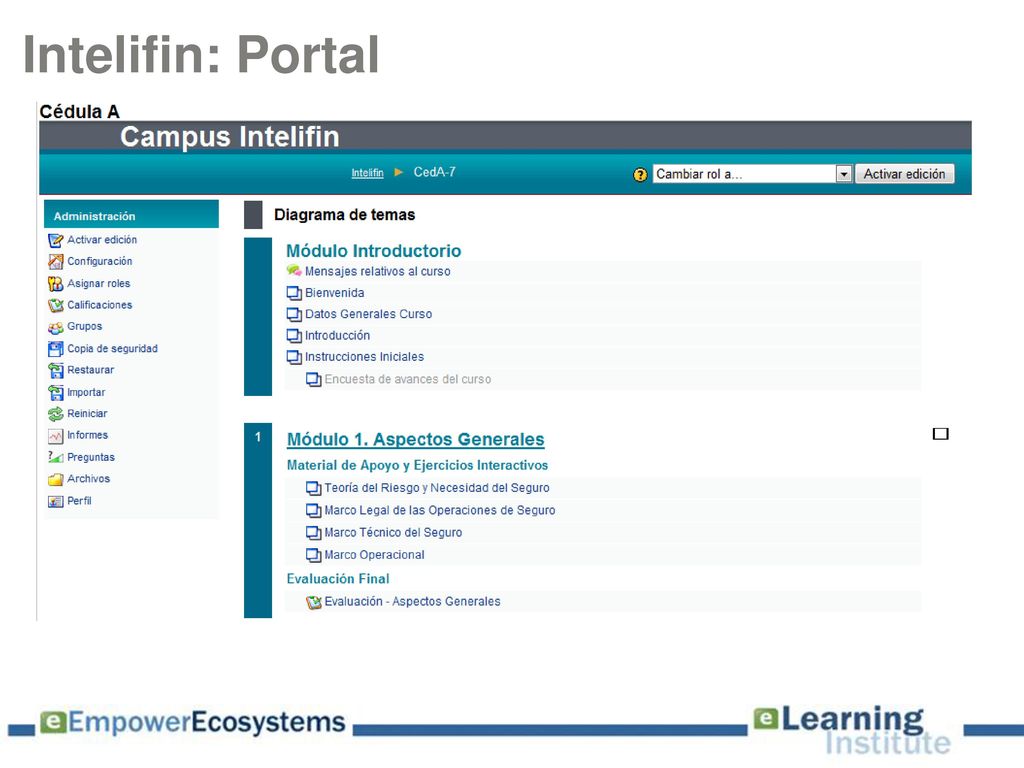This screenshot has height=768, width=1024.
Task: Click the dropdown arrow of the Cambiar rol selector
Action: click(x=844, y=174)
